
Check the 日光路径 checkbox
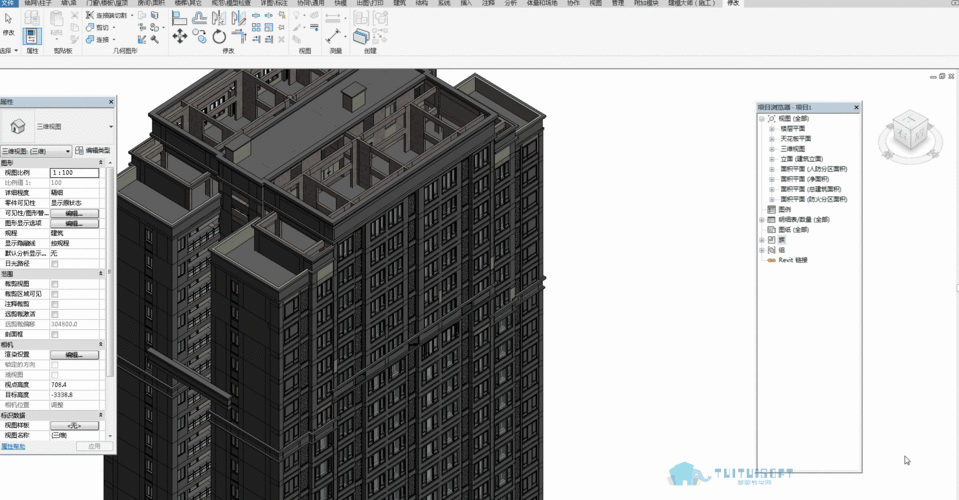pyautogui.click(x=55, y=264)
